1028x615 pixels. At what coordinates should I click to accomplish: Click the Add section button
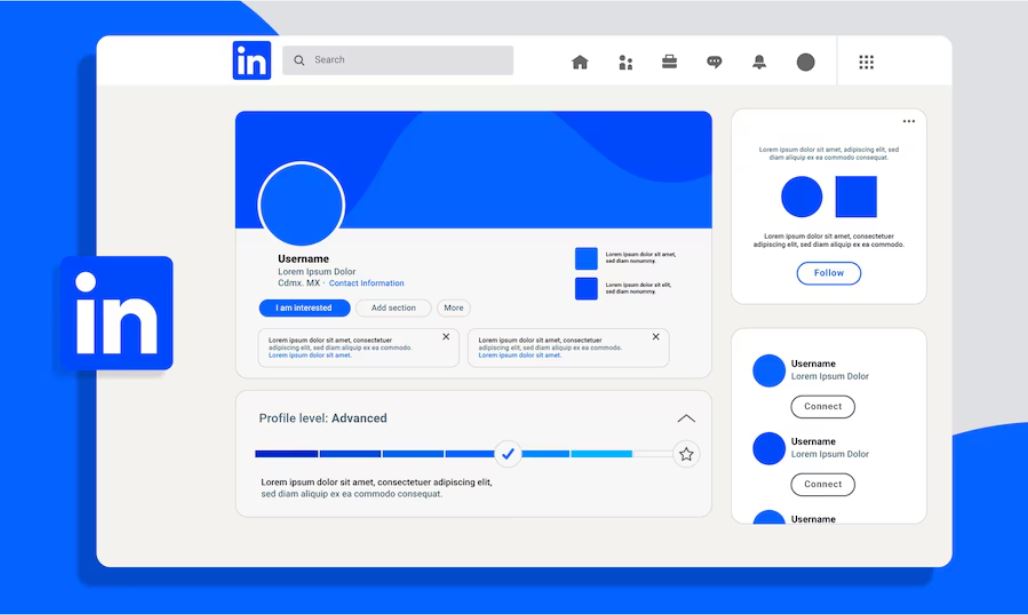(x=393, y=308)
